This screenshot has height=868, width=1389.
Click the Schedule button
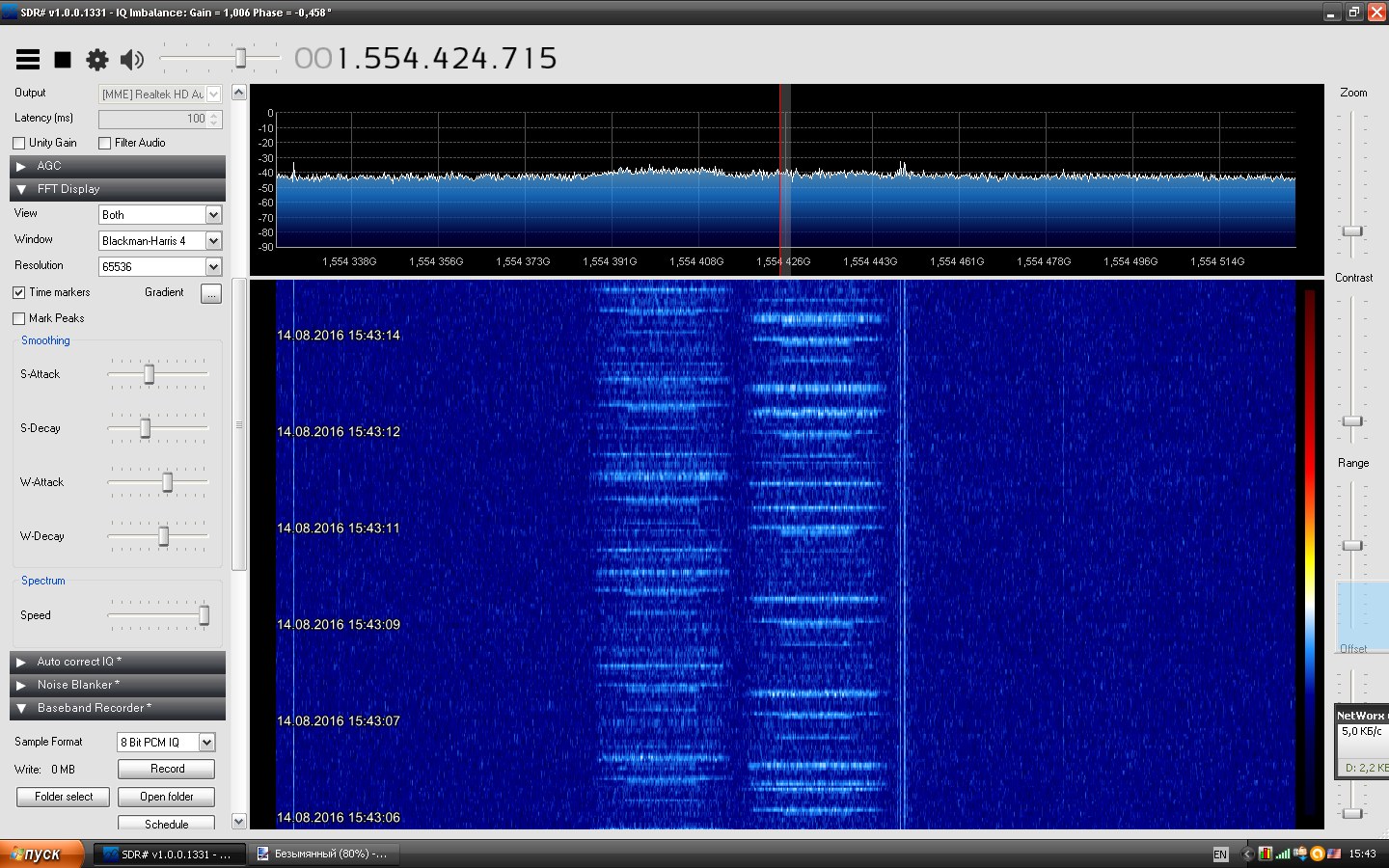[166, 824]
